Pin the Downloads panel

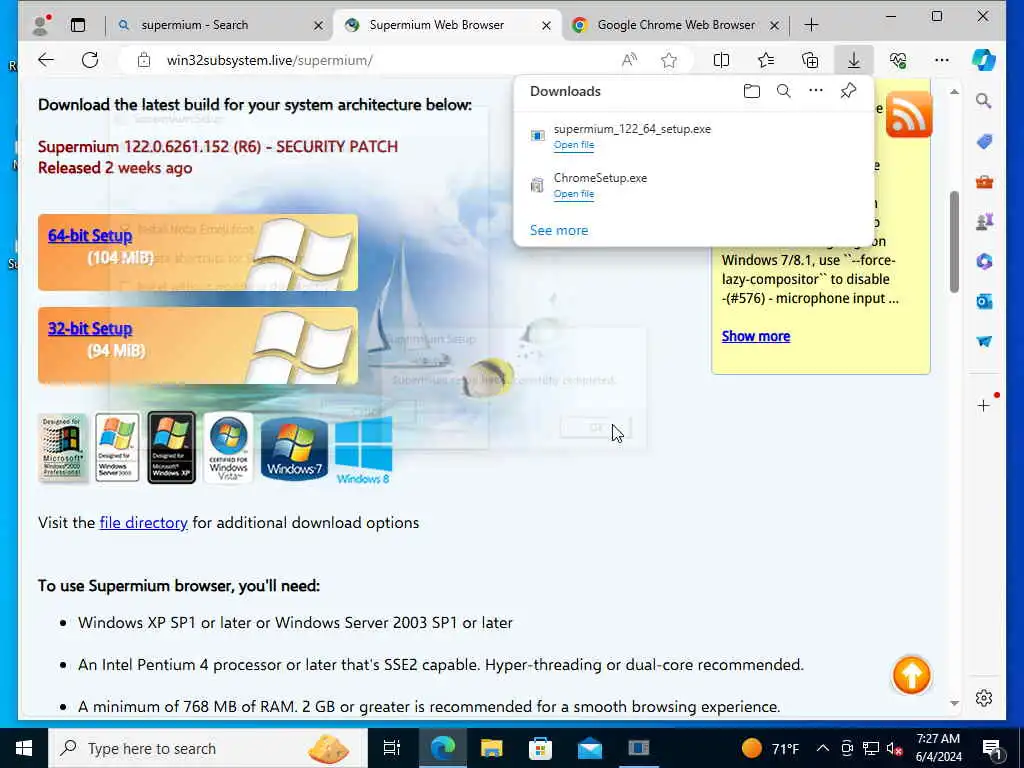(x=848, y=91)
